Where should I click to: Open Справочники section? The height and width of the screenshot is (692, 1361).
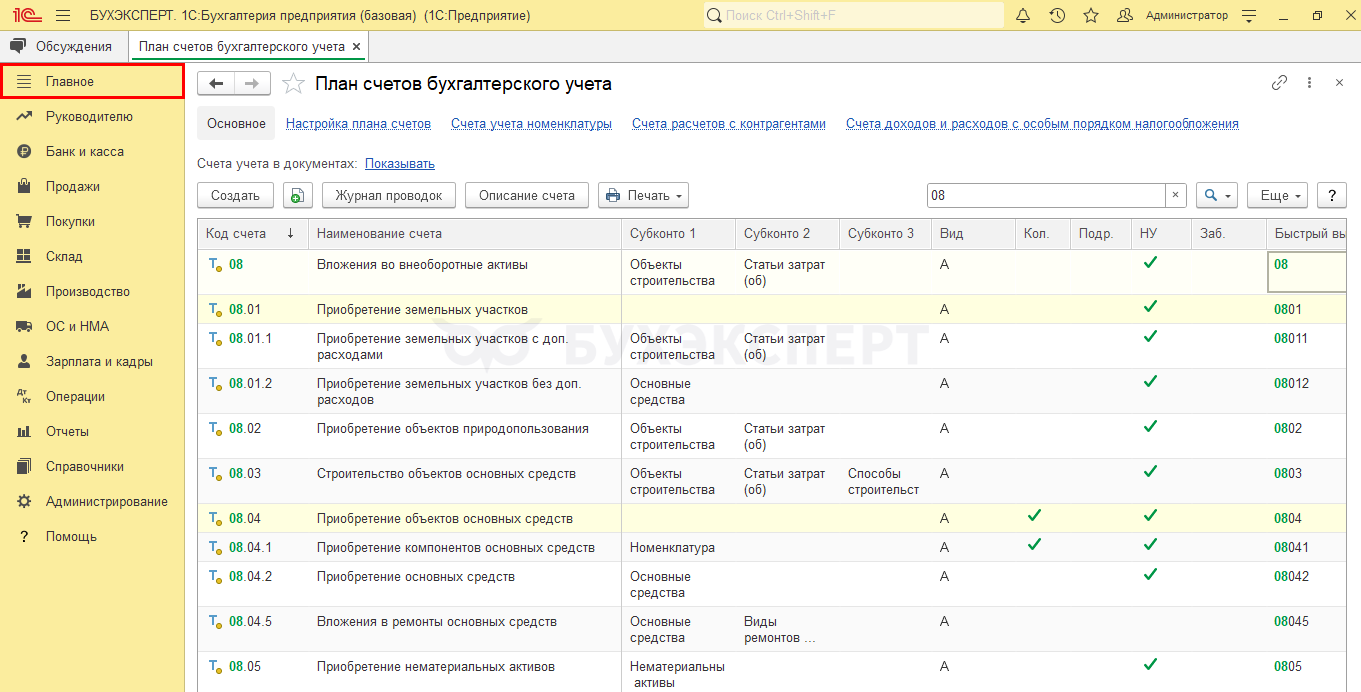pyautogui.click(x=92, y=466)
